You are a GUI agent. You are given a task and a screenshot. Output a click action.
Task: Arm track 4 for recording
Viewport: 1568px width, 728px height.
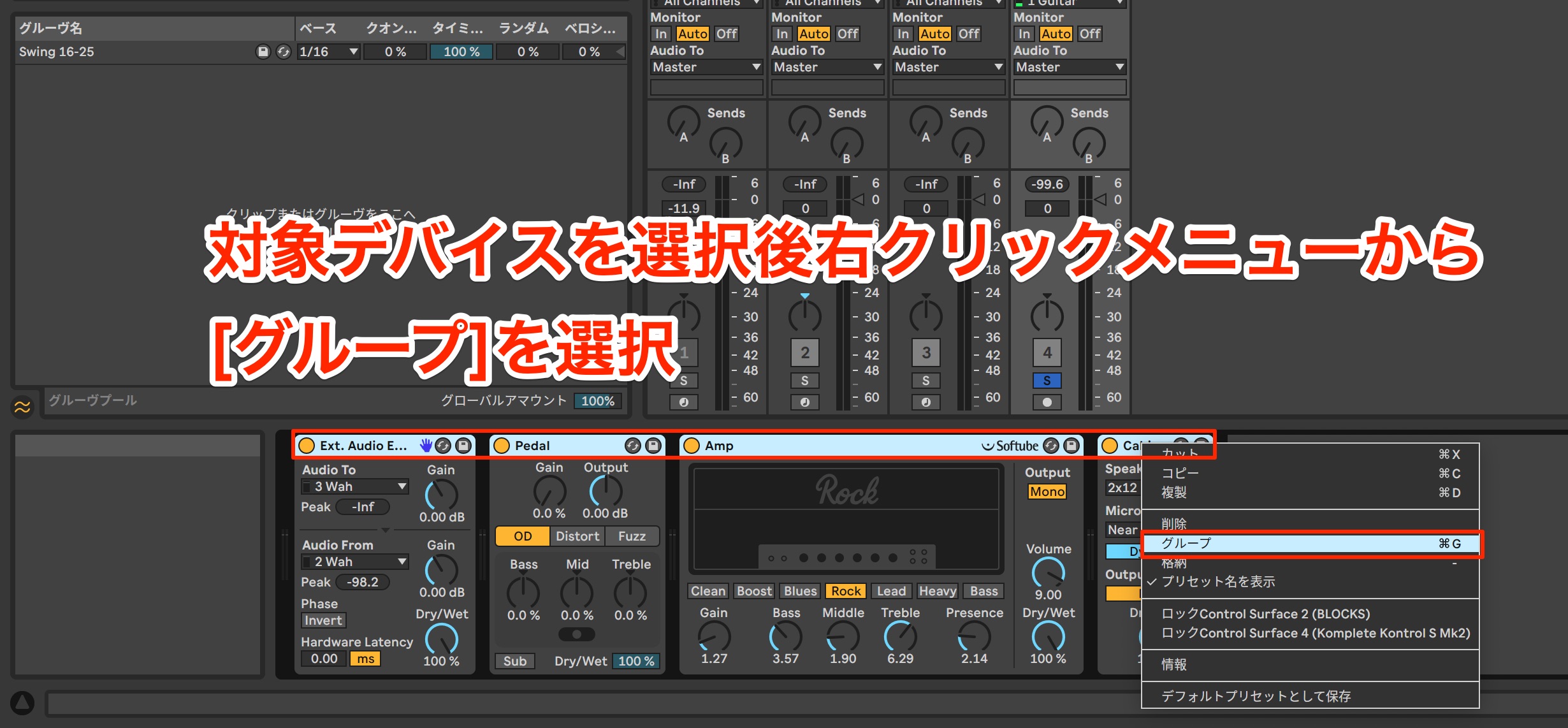[1047, 402]
